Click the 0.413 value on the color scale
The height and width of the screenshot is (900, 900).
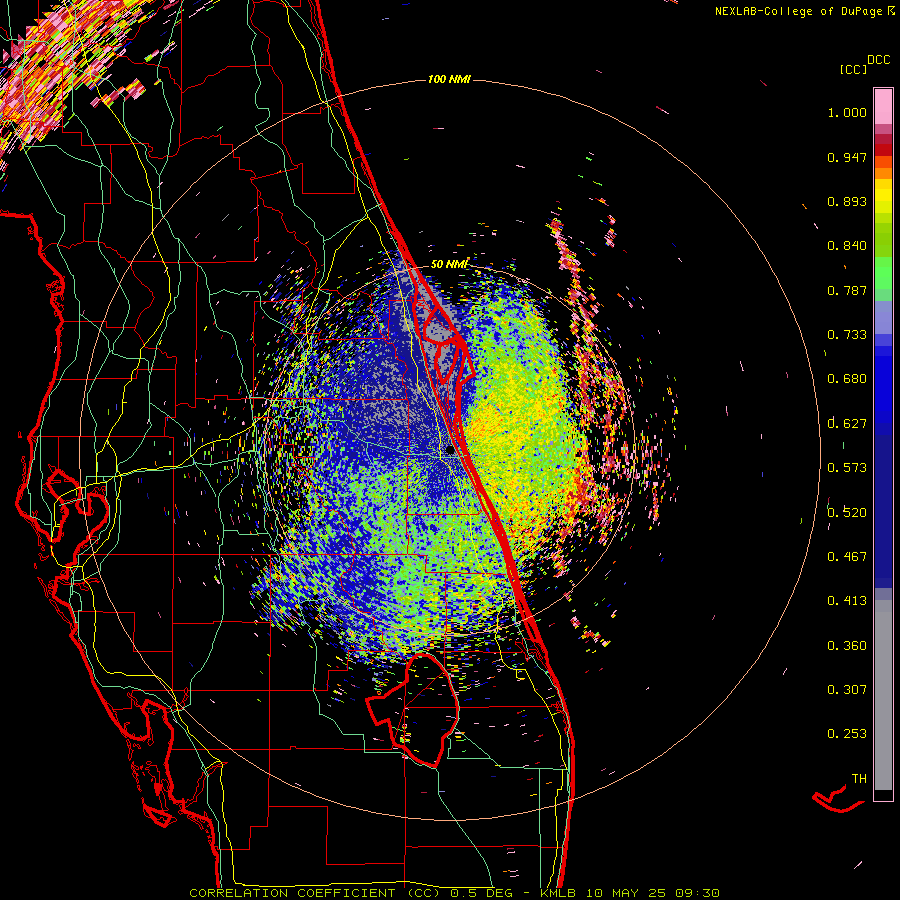tap(847, 601)
